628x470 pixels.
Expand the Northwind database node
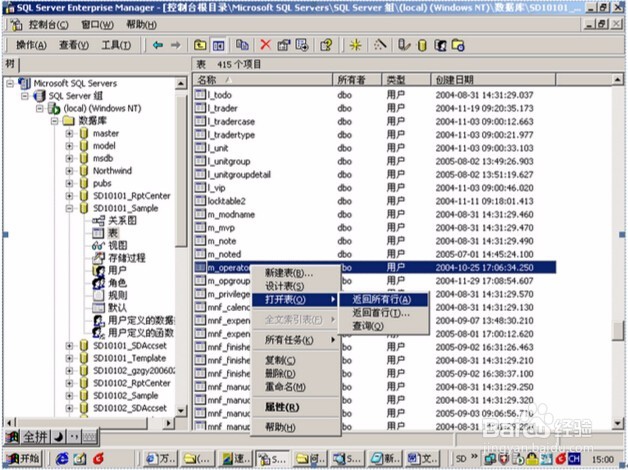click(69, 171)
